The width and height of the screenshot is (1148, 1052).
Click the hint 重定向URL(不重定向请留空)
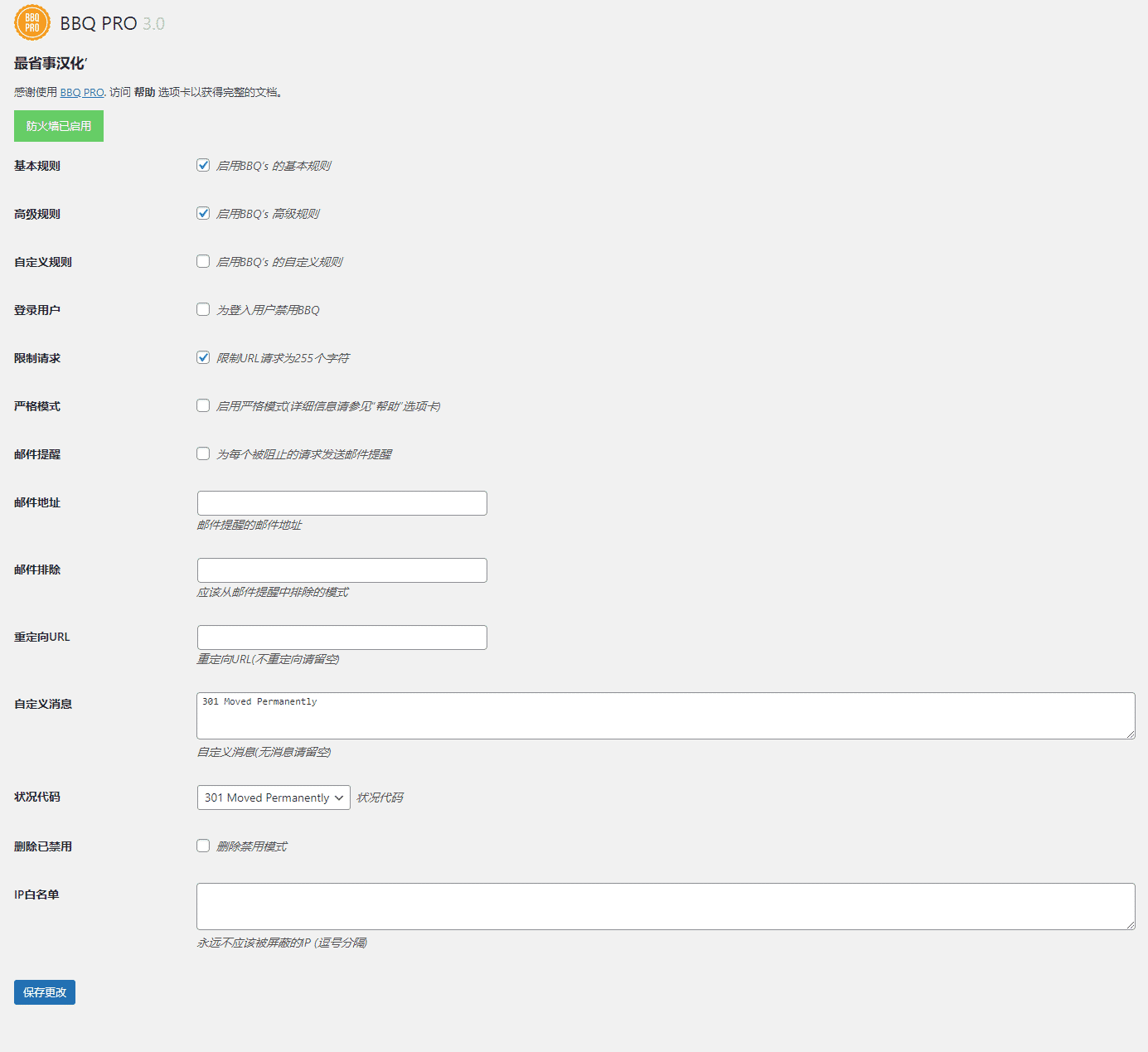(268, 659)
